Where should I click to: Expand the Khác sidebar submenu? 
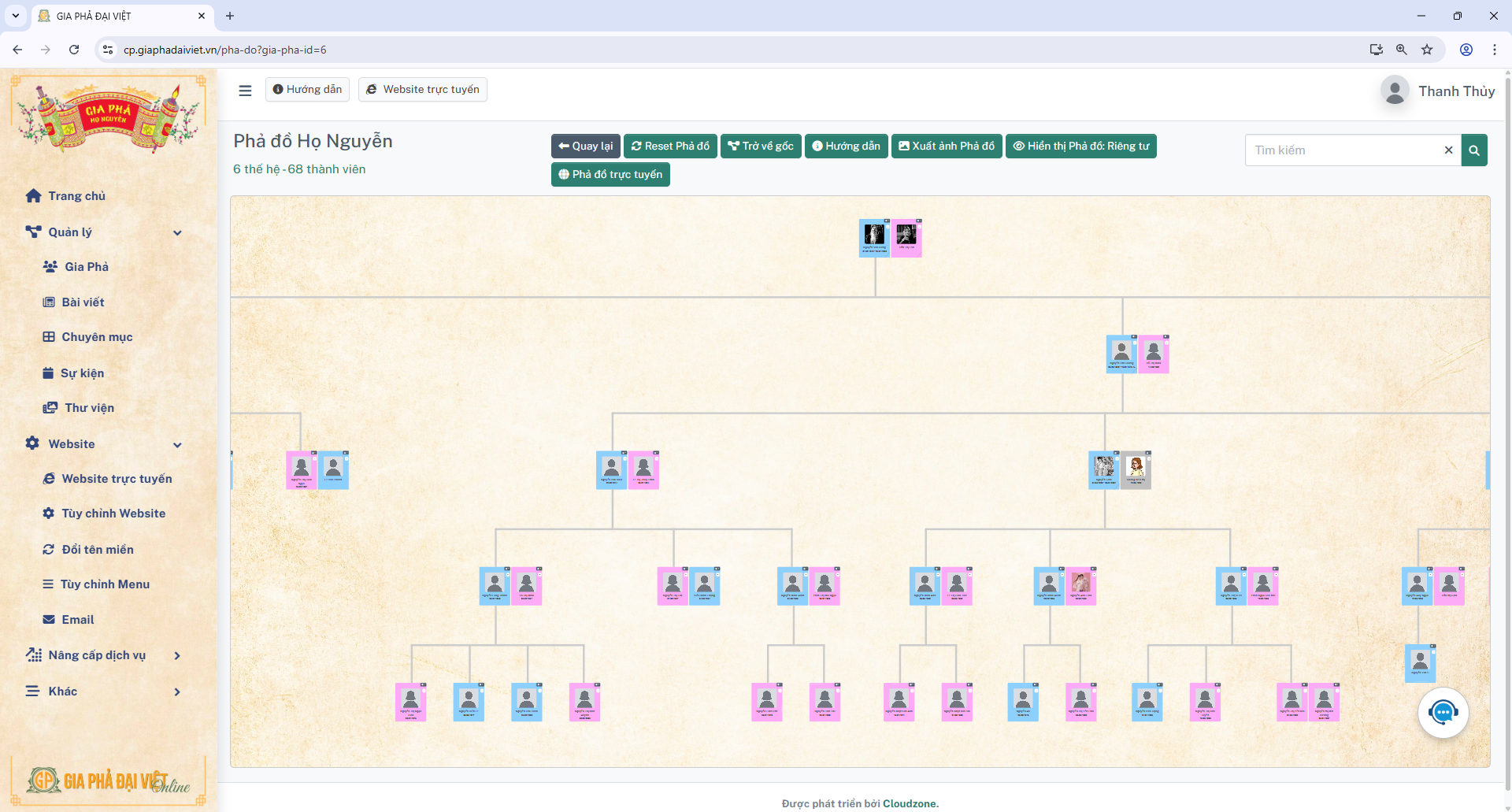[177, 691]
